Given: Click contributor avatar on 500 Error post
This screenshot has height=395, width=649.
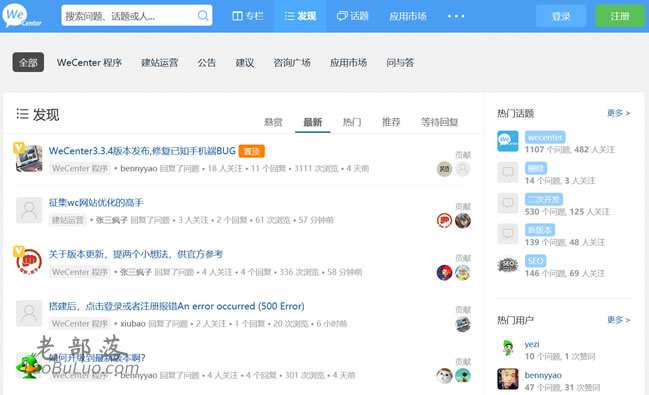Looking at the screenshot, I should click(463, 324).
